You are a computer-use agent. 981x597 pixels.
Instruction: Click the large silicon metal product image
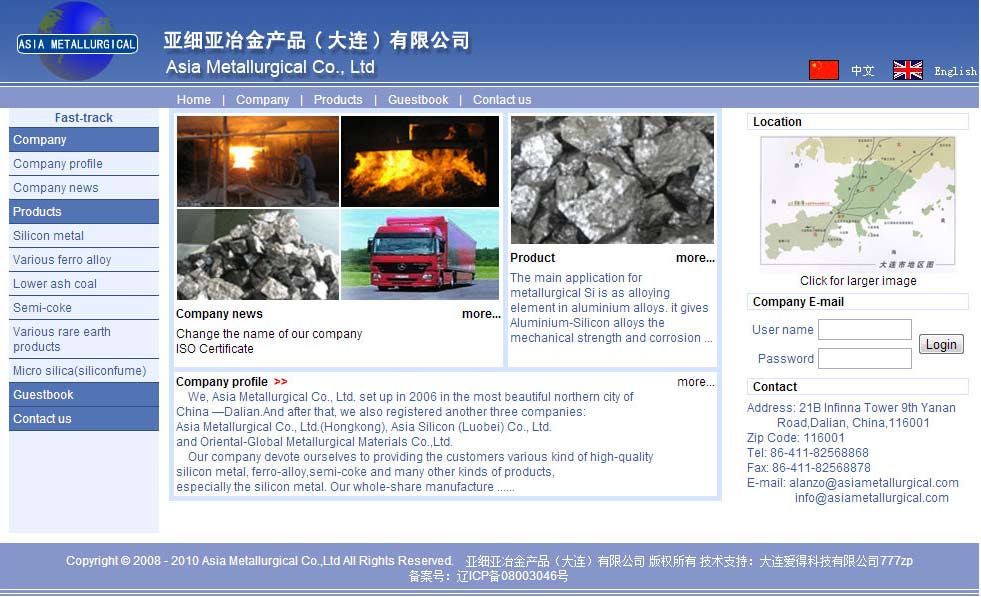[x=612, y=180]
